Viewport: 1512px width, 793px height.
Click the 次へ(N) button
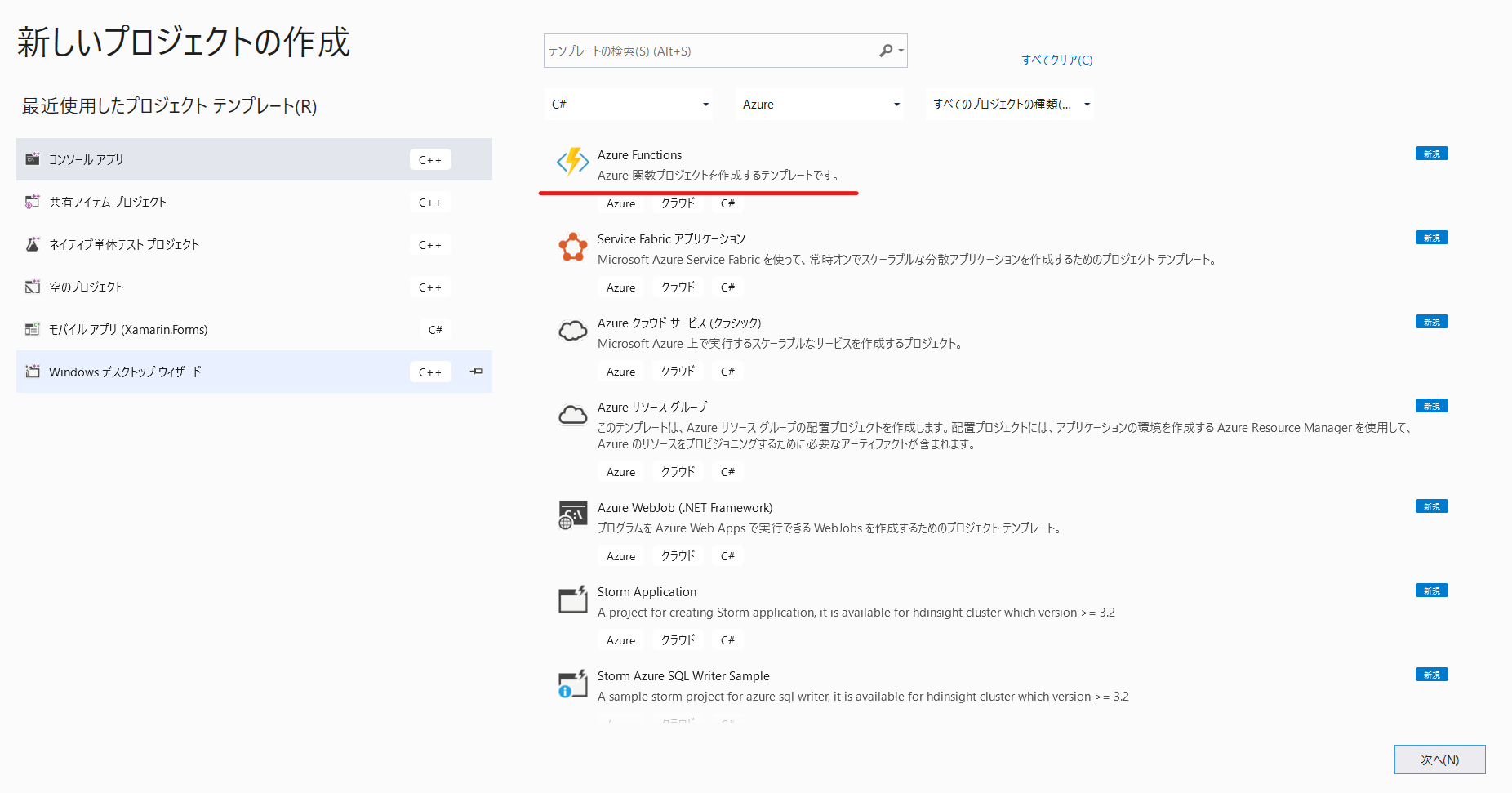(x=1439, y=760)
